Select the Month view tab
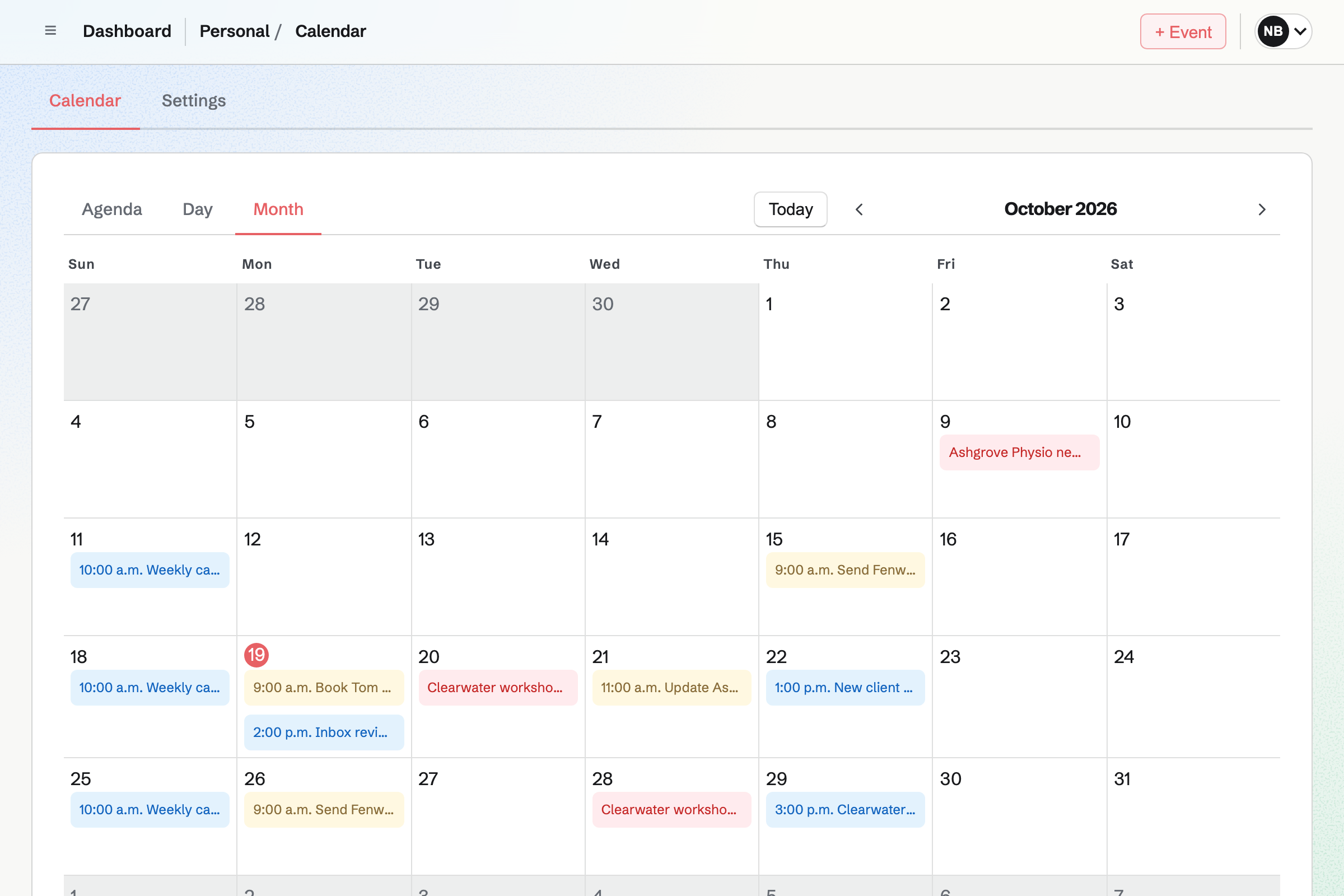The image size is (1344, 896). pyautogui.click(x=278, y=209)
